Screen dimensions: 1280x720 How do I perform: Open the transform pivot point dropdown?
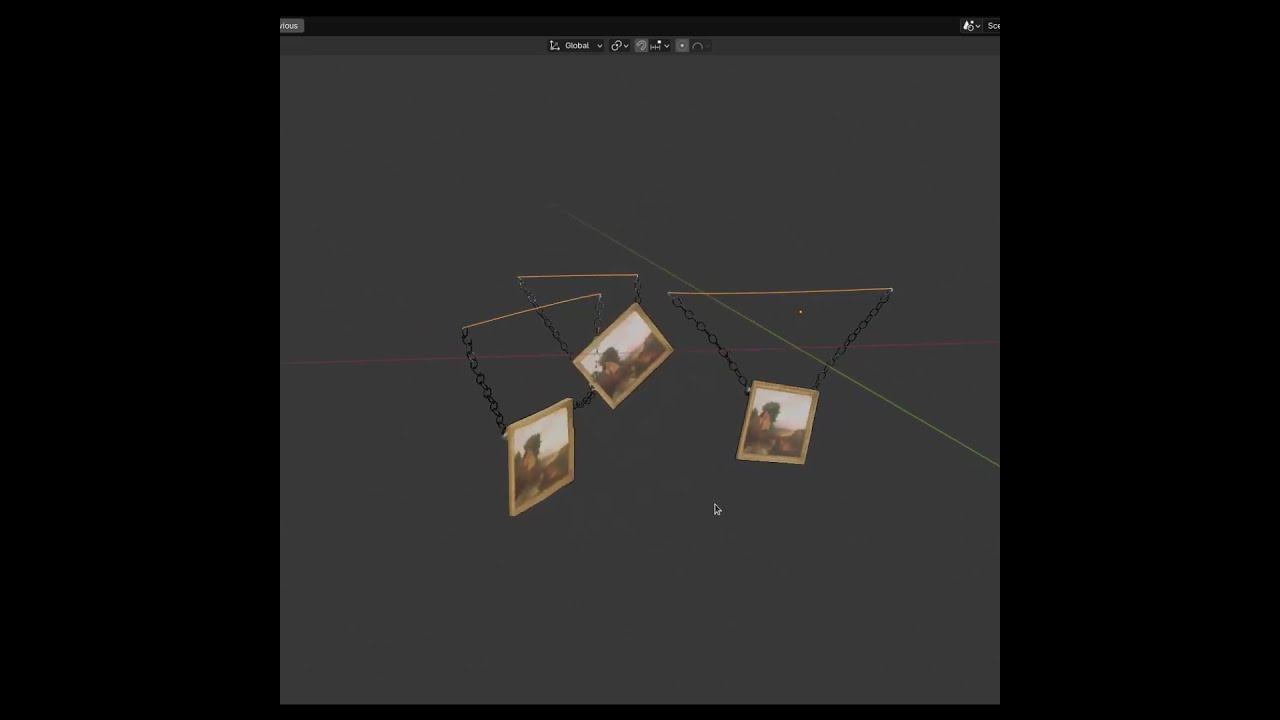tap(619, 46)
